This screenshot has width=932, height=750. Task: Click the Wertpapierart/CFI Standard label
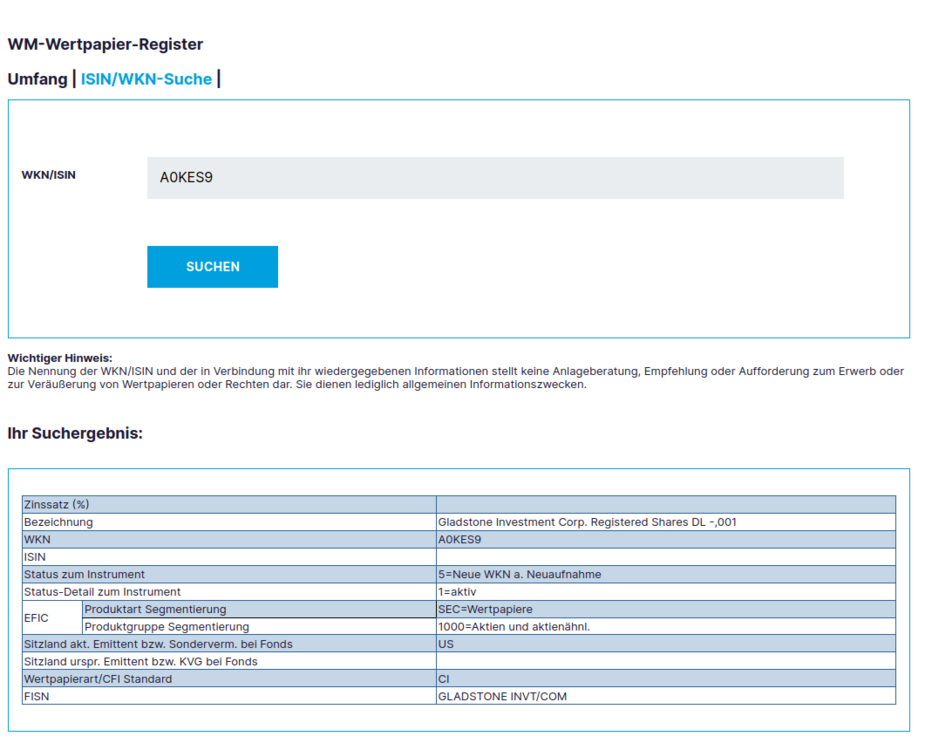click(97, 679)
